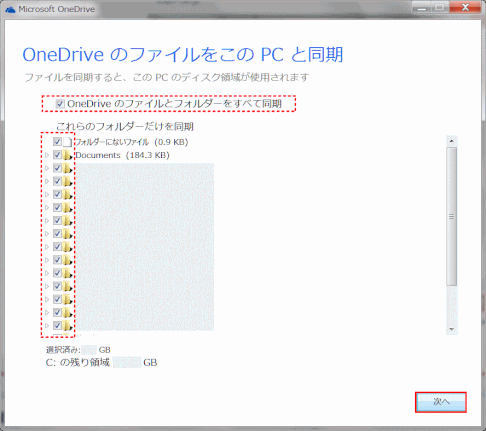Click the folder list scrollbar thumb
This screenshot has width=486, height=431.
452,216
